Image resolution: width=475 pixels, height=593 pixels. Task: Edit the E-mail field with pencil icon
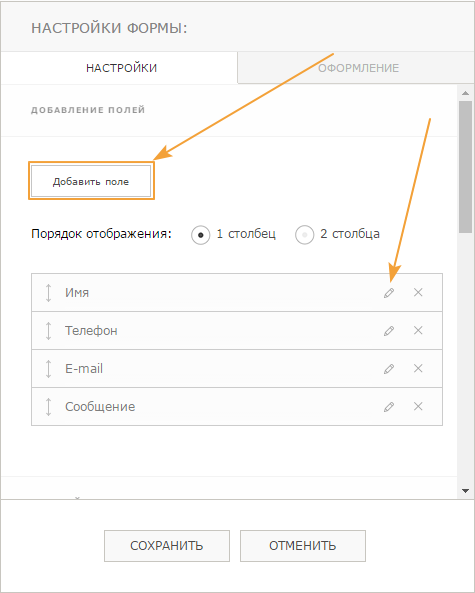[389, 369]
